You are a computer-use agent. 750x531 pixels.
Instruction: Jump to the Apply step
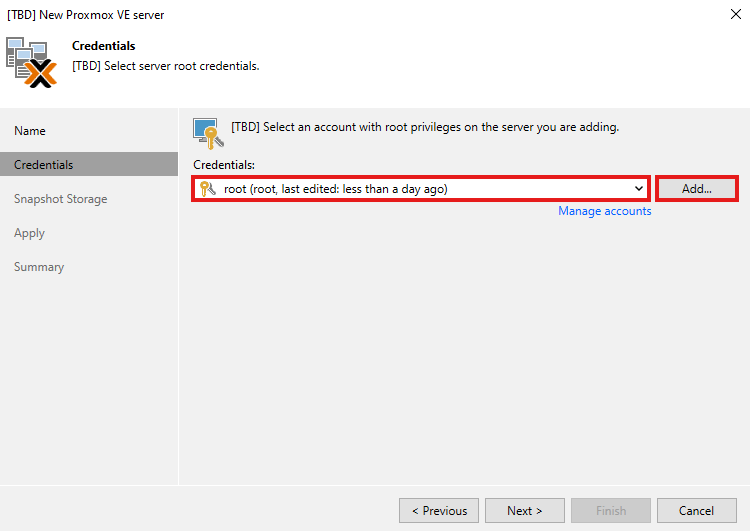[x=29, y=233]
